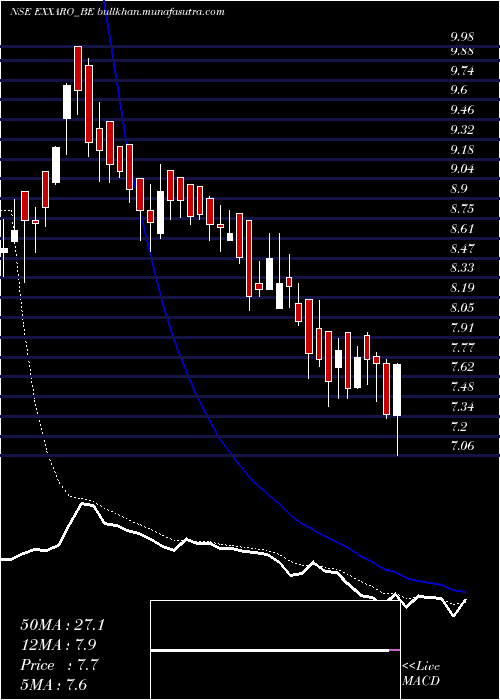Click the 5MA : 7.6 readout

[54, 685]
